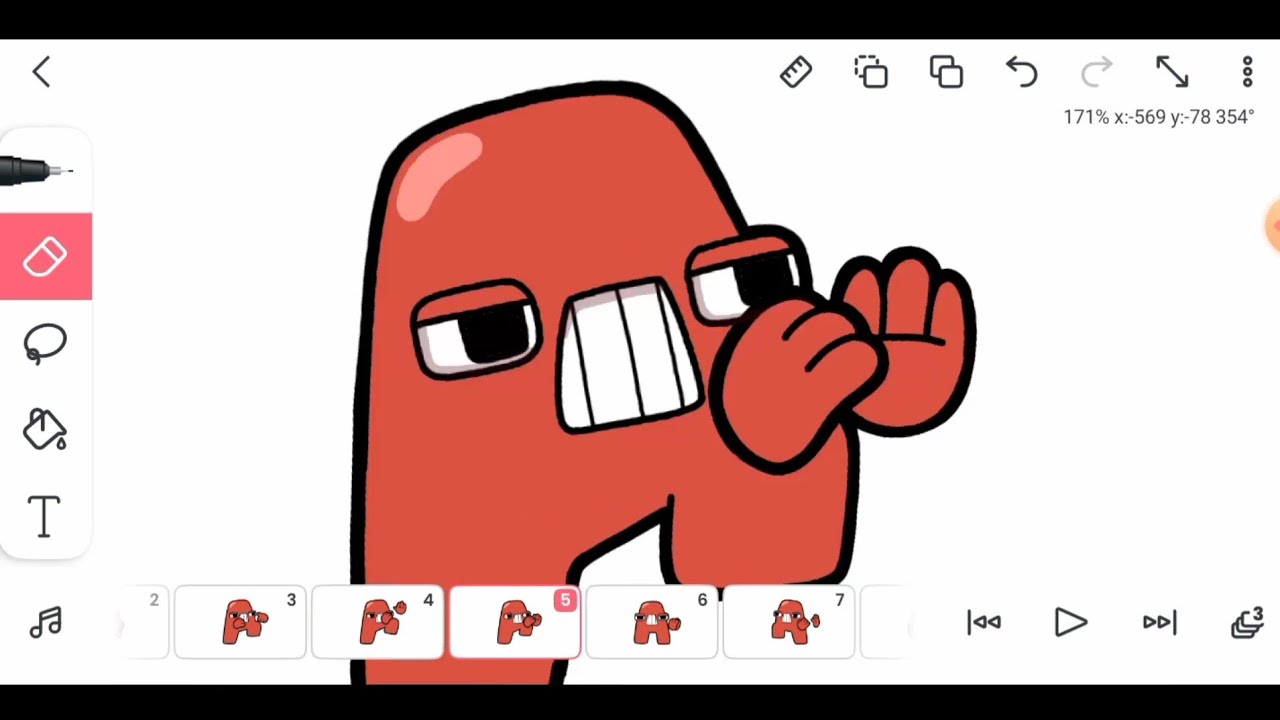
Task: Select frame 4 thumbnail
Action: (x=377, y=622)
